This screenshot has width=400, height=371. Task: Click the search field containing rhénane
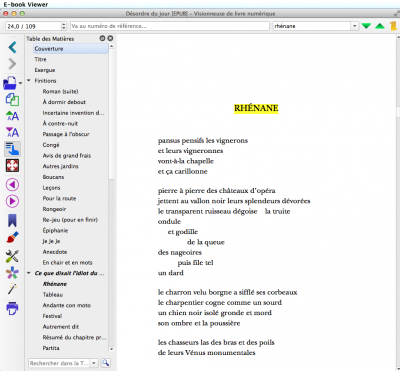coord(312,26)
